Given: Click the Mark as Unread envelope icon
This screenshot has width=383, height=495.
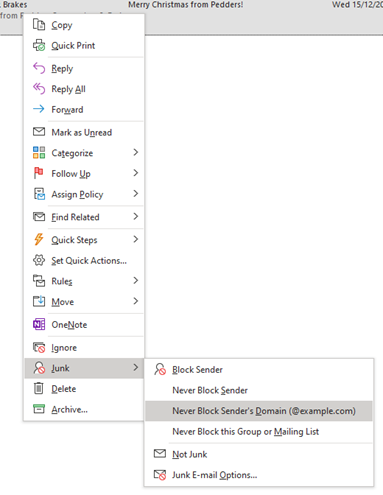Looking at the screenshot, I should [x=39, y=132].
